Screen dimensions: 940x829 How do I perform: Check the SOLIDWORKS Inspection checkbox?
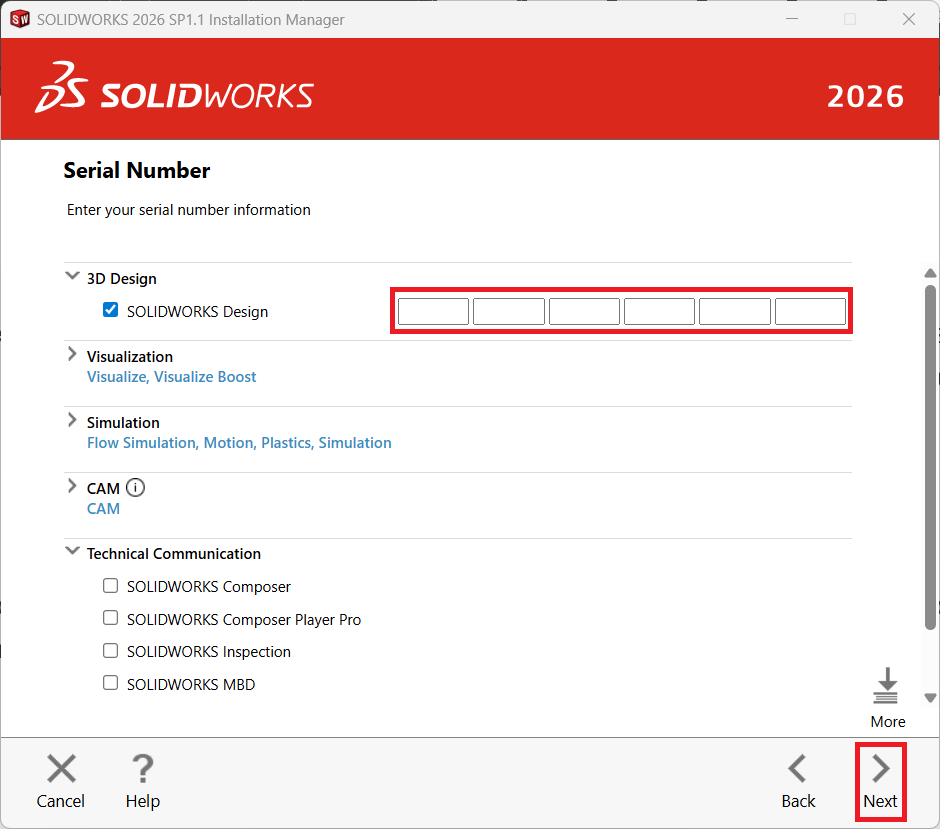(x=111, y=651)
